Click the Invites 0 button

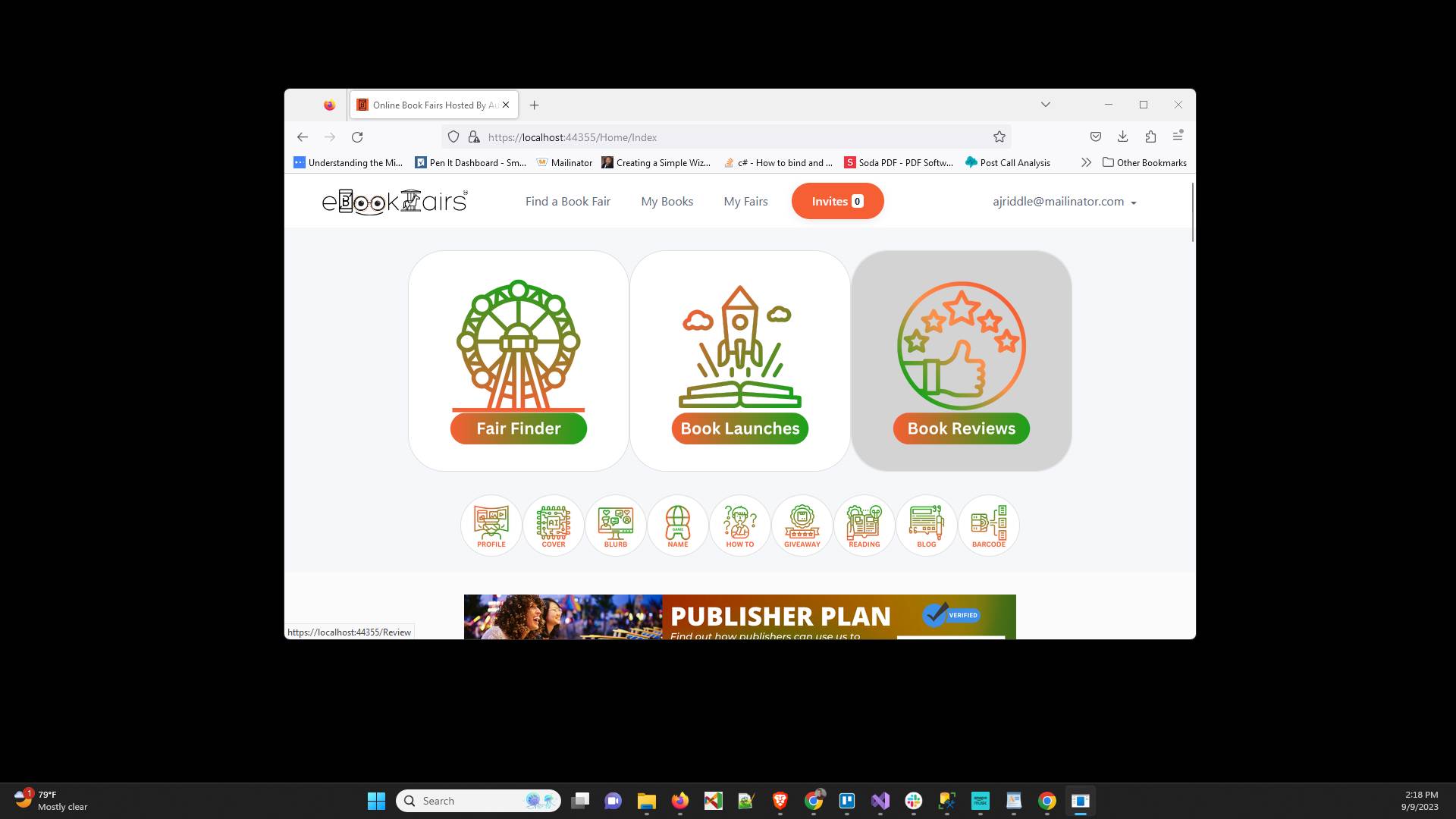click(837, 201)
